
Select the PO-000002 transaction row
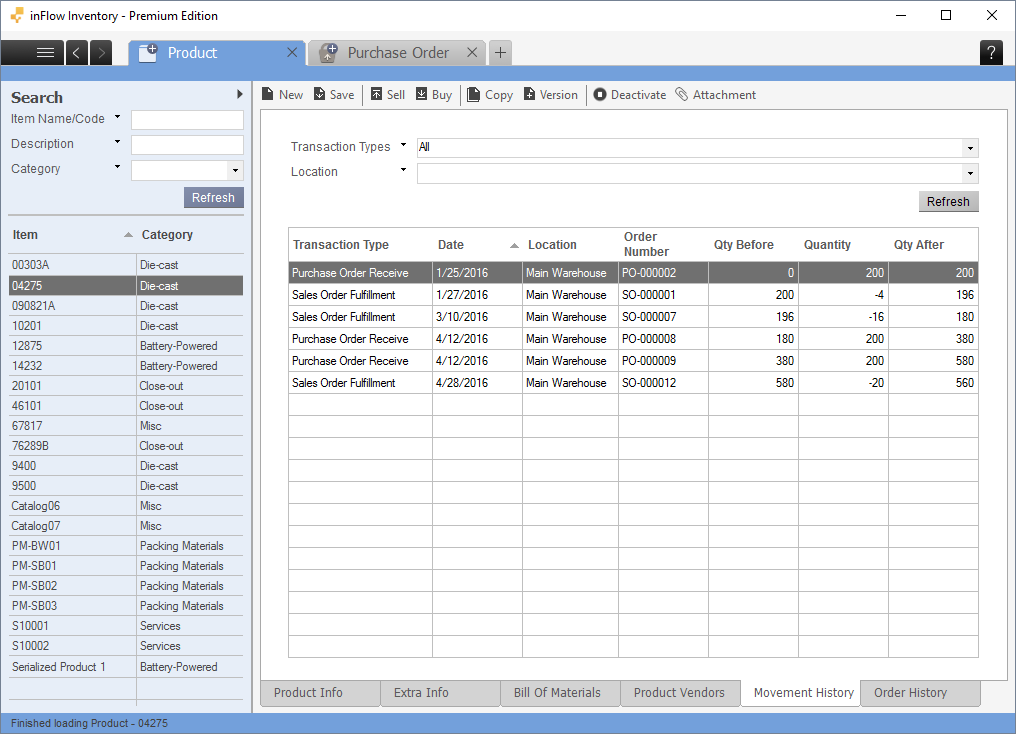tap(633, 273)
